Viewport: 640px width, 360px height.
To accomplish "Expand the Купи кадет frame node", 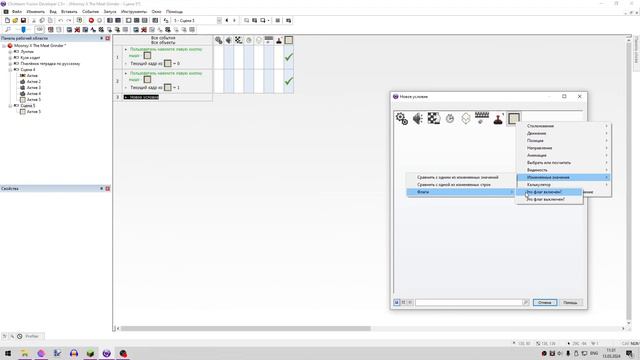I will pyautogui.click(x=10, y=58).
